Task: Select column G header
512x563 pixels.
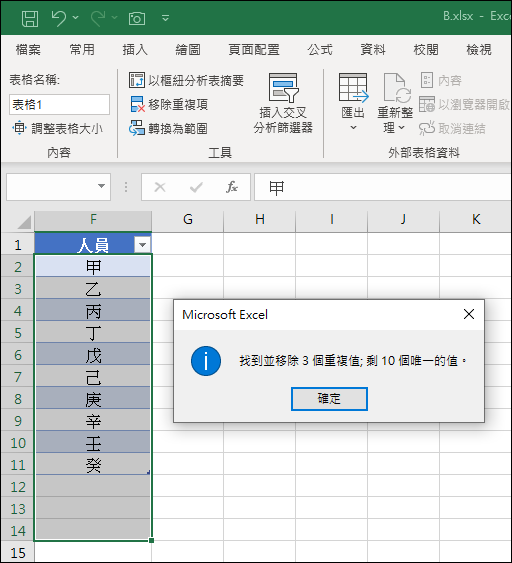Action: point(187,219)
